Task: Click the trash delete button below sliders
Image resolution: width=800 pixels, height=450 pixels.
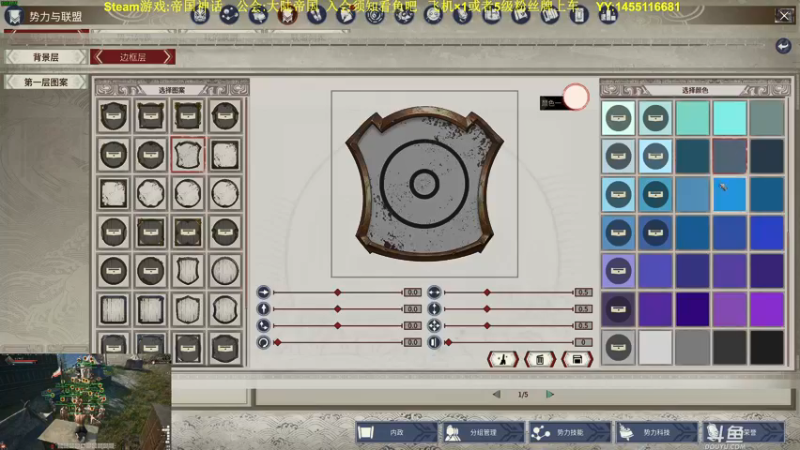Action: click(x=540, y=360)
